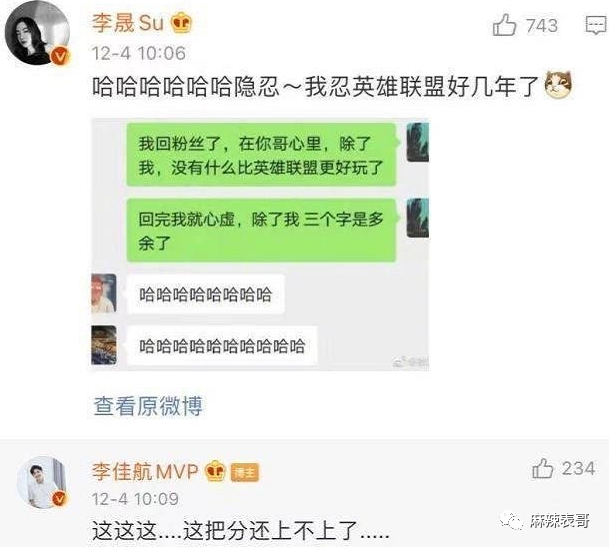Screen dimensions: 609x547
Task: Click the crown badge next to 李晟Su
Action: pos(181,23)
